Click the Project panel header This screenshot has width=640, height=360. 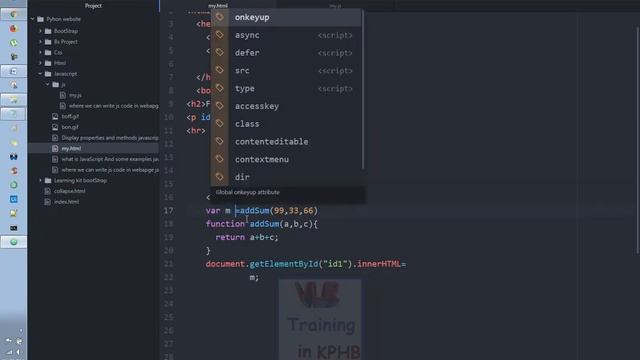(93, 6)
